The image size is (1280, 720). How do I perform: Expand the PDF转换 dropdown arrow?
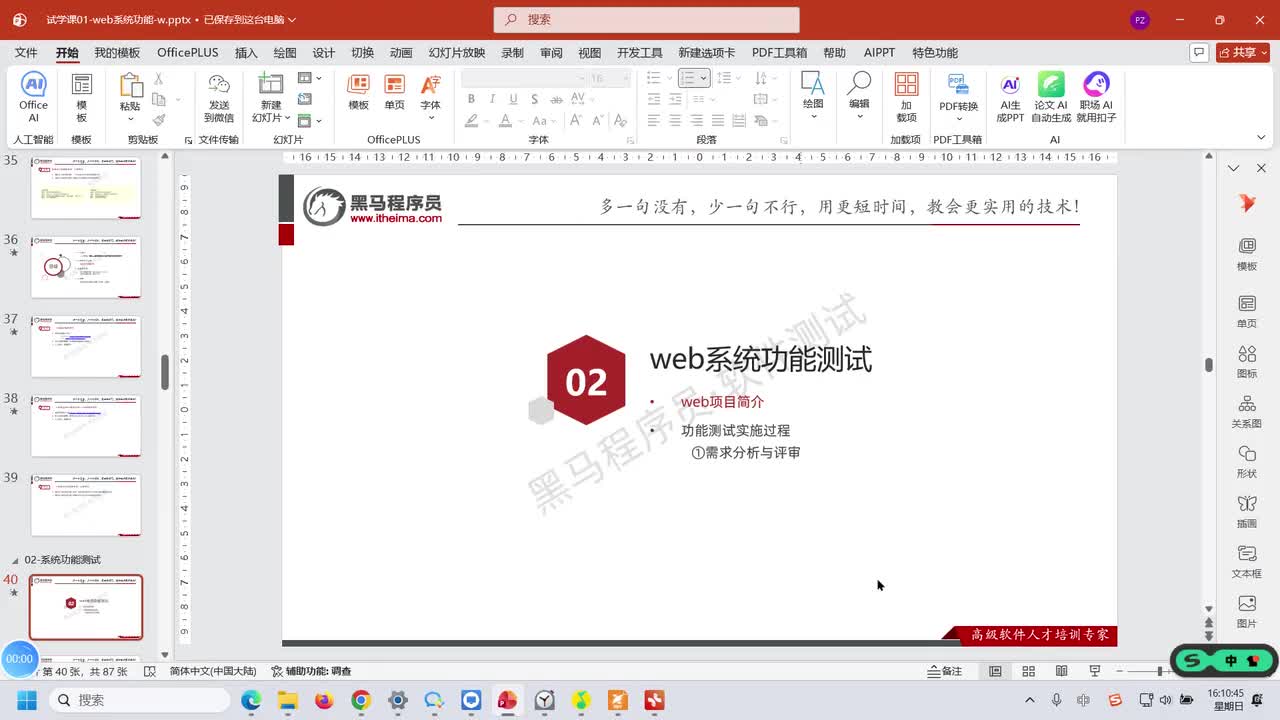pyautogui.click(x=958, y=119)
